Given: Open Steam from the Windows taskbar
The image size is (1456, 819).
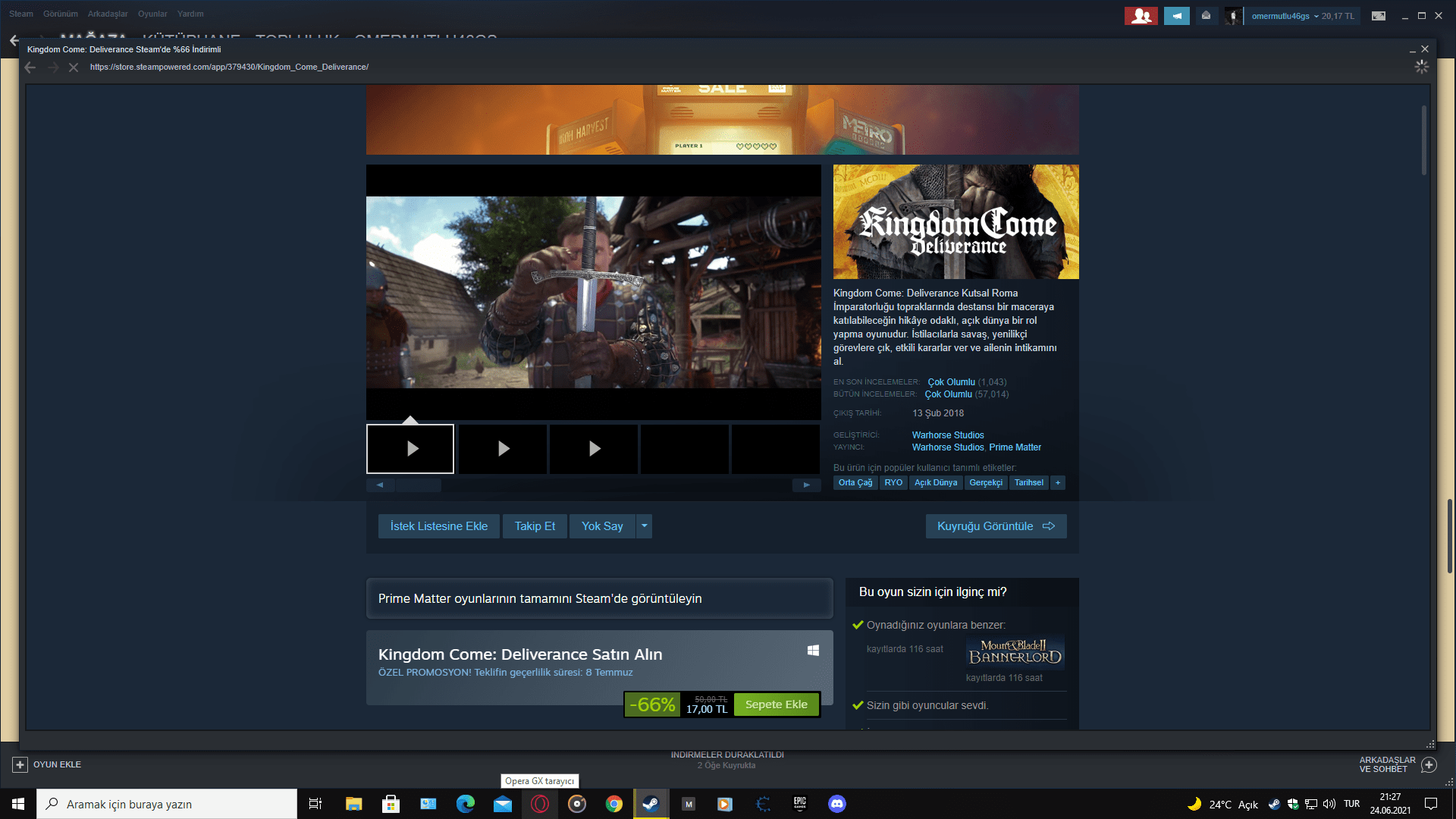Looking at the screenshot, I should click(x=651, y=804).
